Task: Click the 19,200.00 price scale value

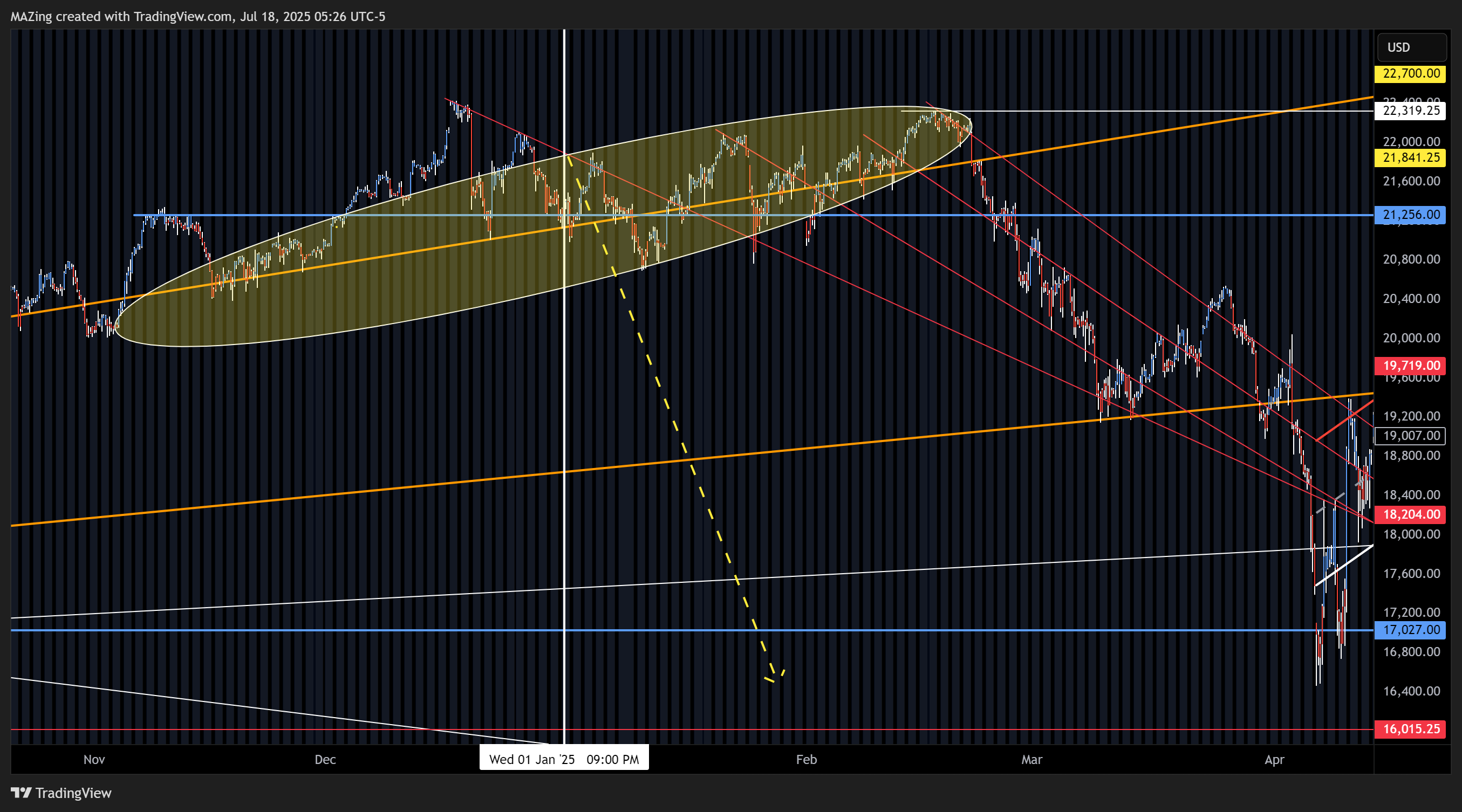Action: coord(1411,416)
